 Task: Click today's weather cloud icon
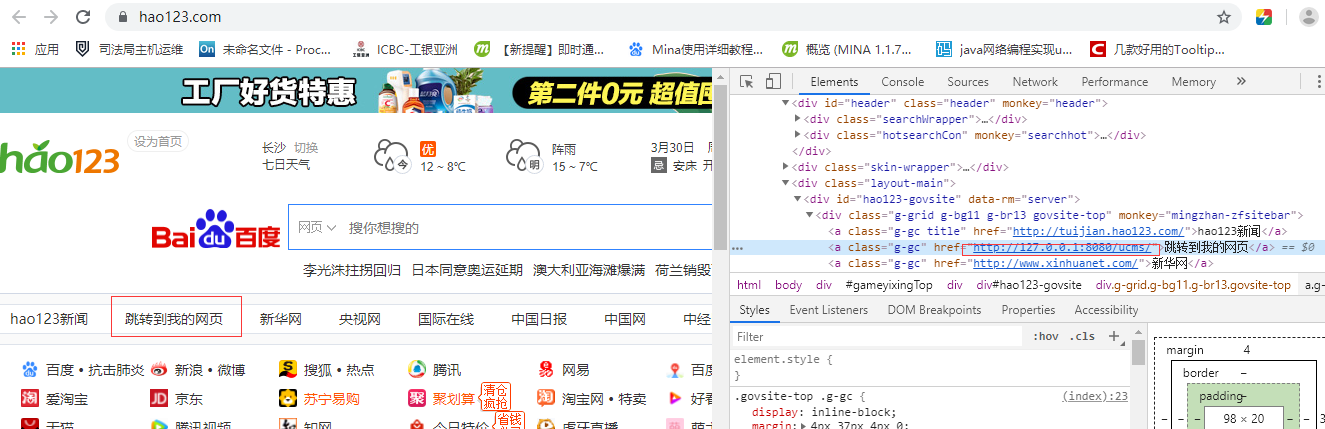[391, 157]
